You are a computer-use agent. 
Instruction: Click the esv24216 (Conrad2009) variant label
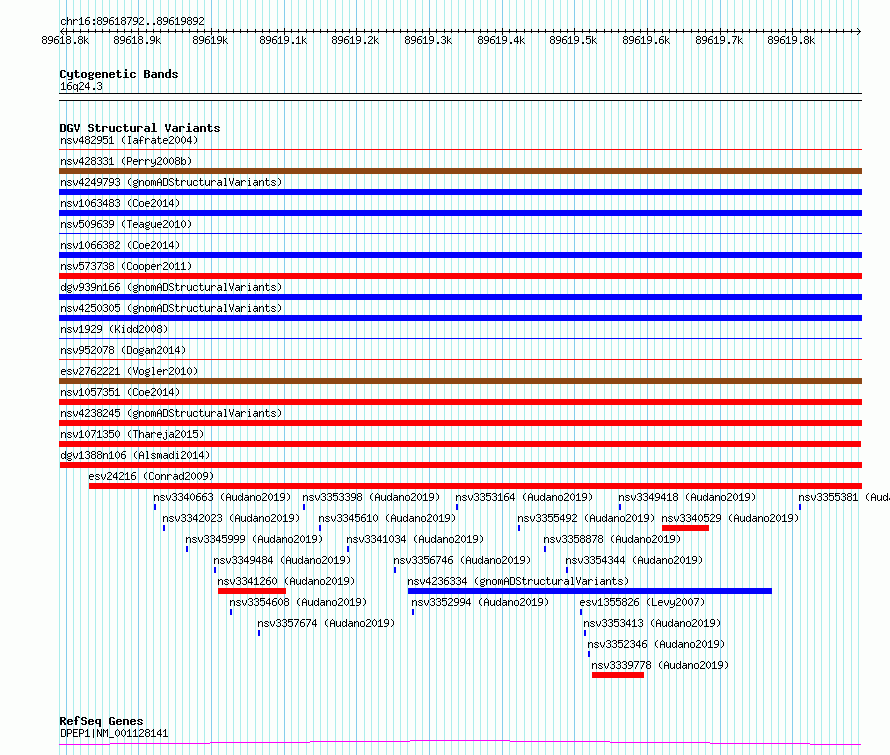pyautogui.click(x=151, y=476)
